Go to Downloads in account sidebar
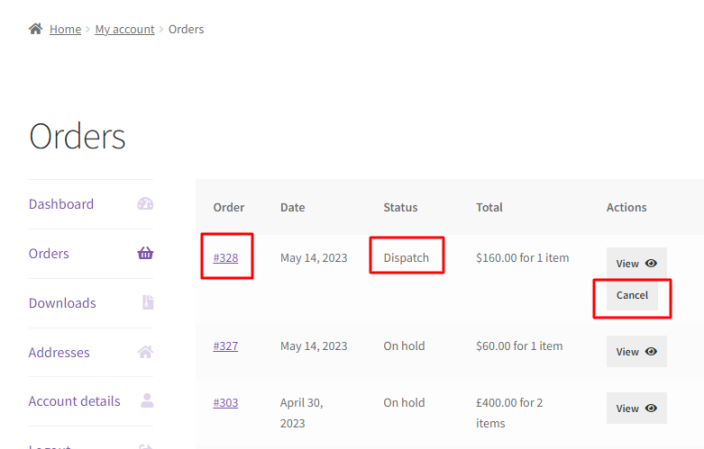 pyautogui.click(x=62, y=303)
